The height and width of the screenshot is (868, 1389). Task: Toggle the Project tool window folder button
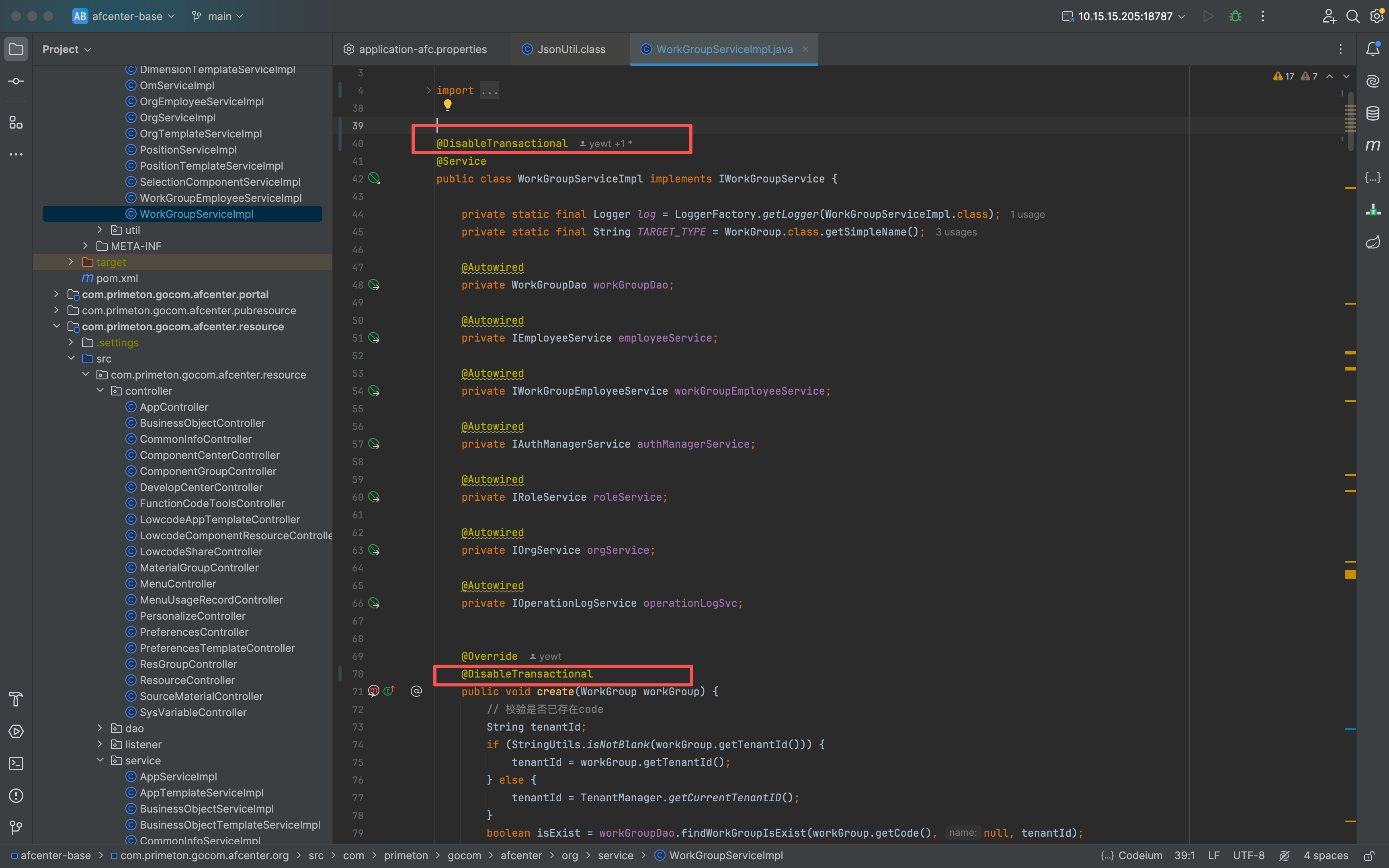(x=16, y=49)
